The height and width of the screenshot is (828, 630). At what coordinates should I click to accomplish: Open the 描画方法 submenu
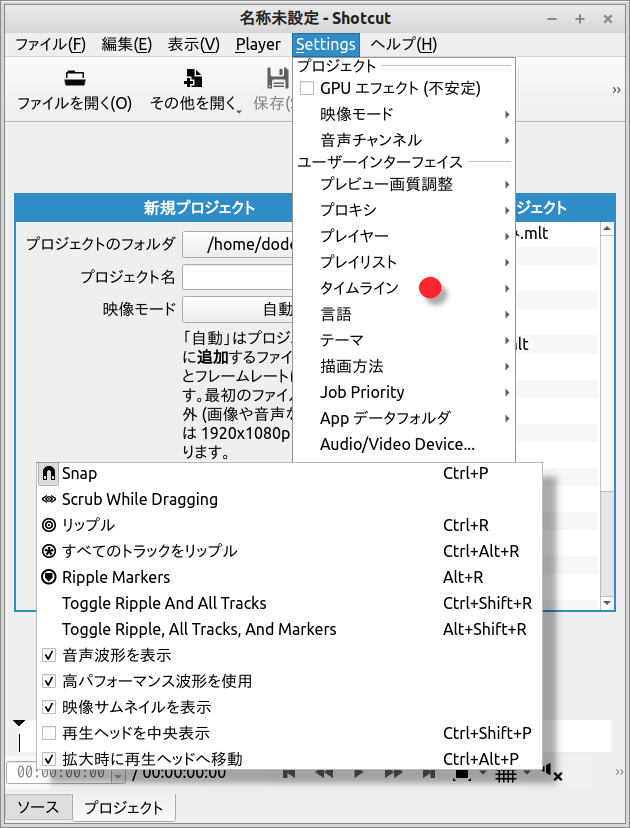(404, 366)
